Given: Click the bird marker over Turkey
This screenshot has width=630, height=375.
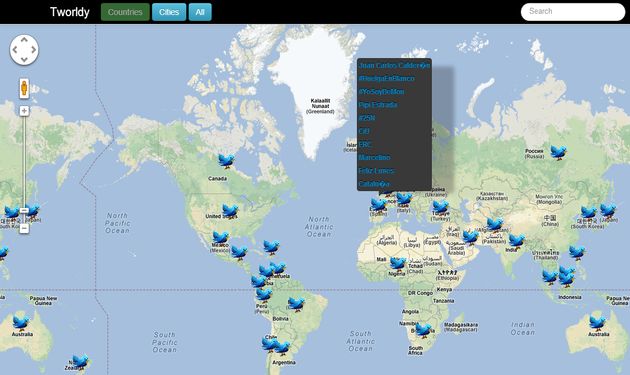Looking at the screenshot, I should pyautogui.click(x=440, y=207).
